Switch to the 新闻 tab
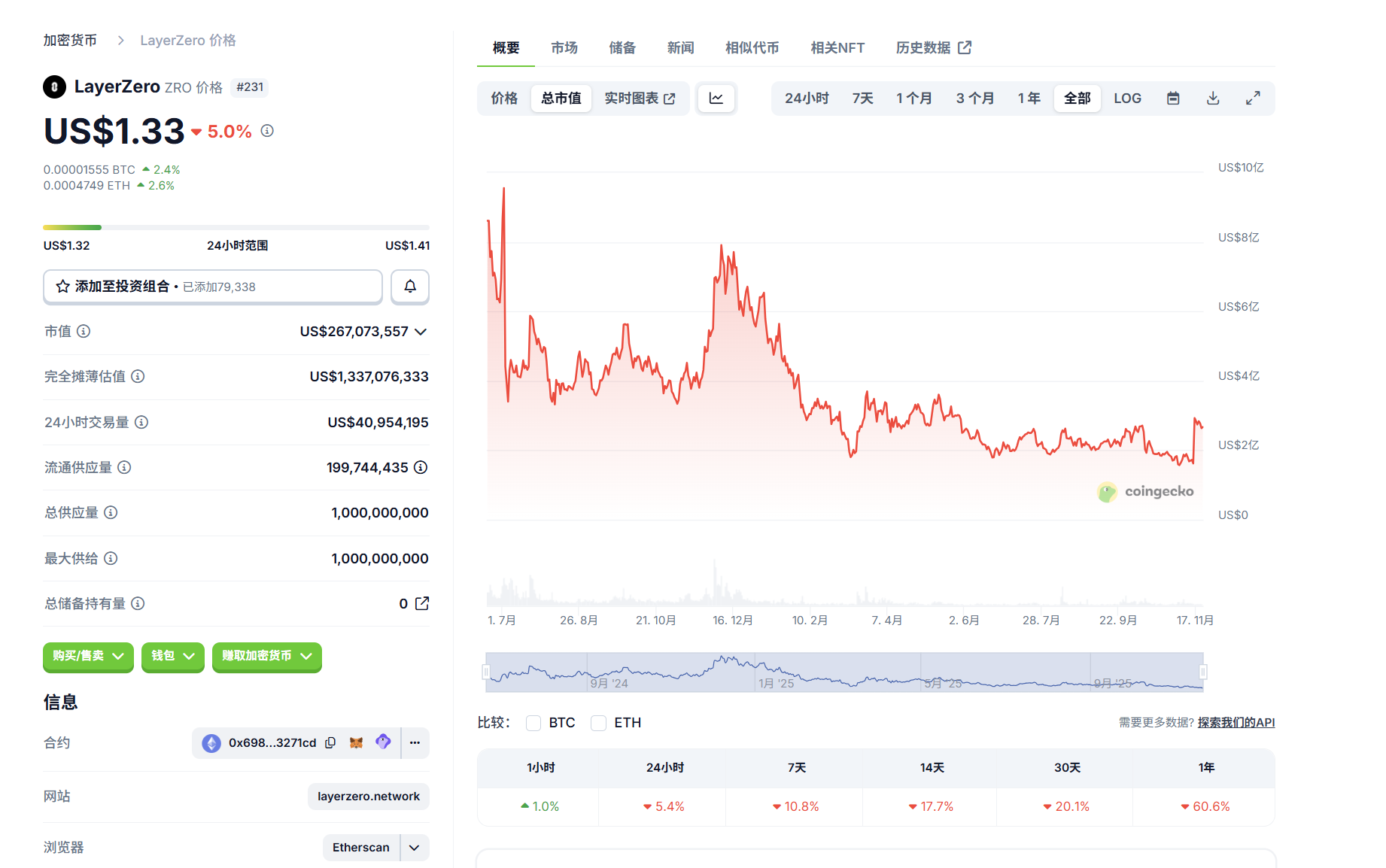This screenshot has height=868, width=1386. click(680, 48)
